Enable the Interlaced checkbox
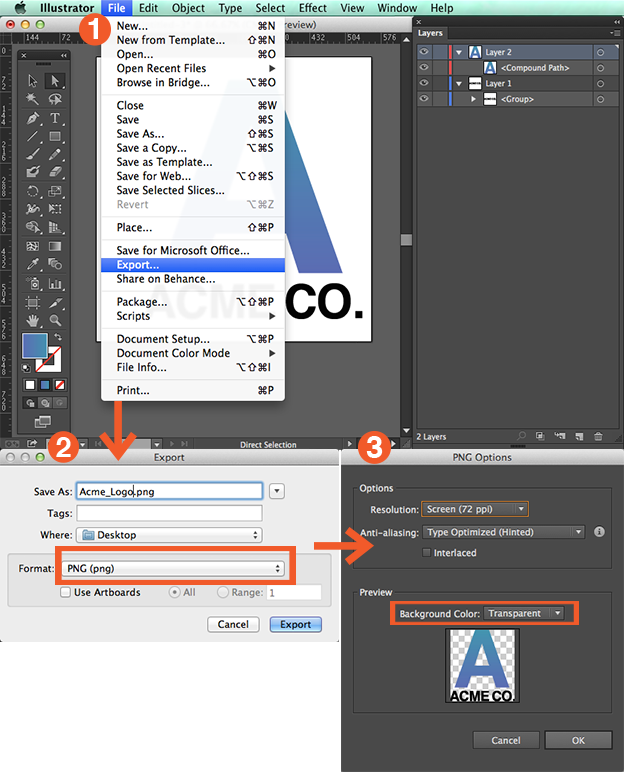Image resolution: width=624 pixels, height=772 pixels. click(427, 553)
